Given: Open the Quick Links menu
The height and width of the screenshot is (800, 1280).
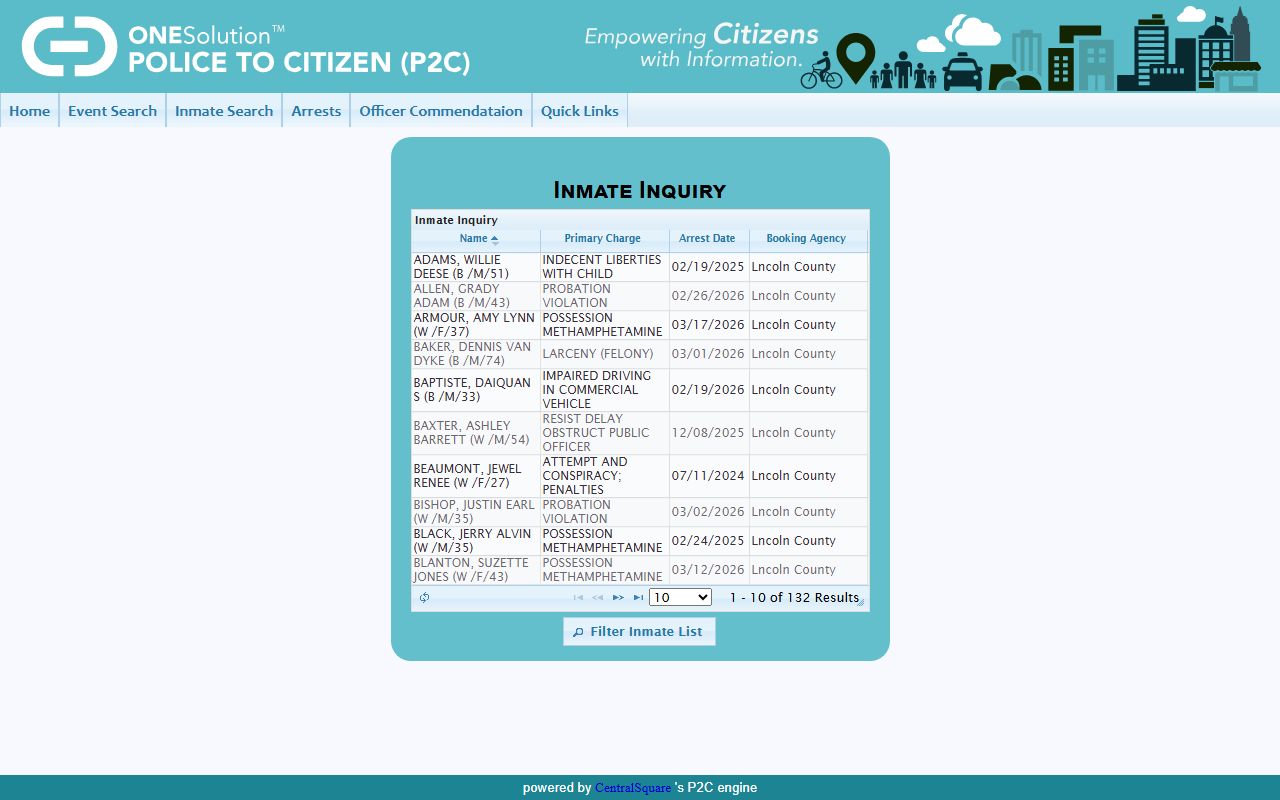Looking at the screenshot, I should click(x=580, y=111).
